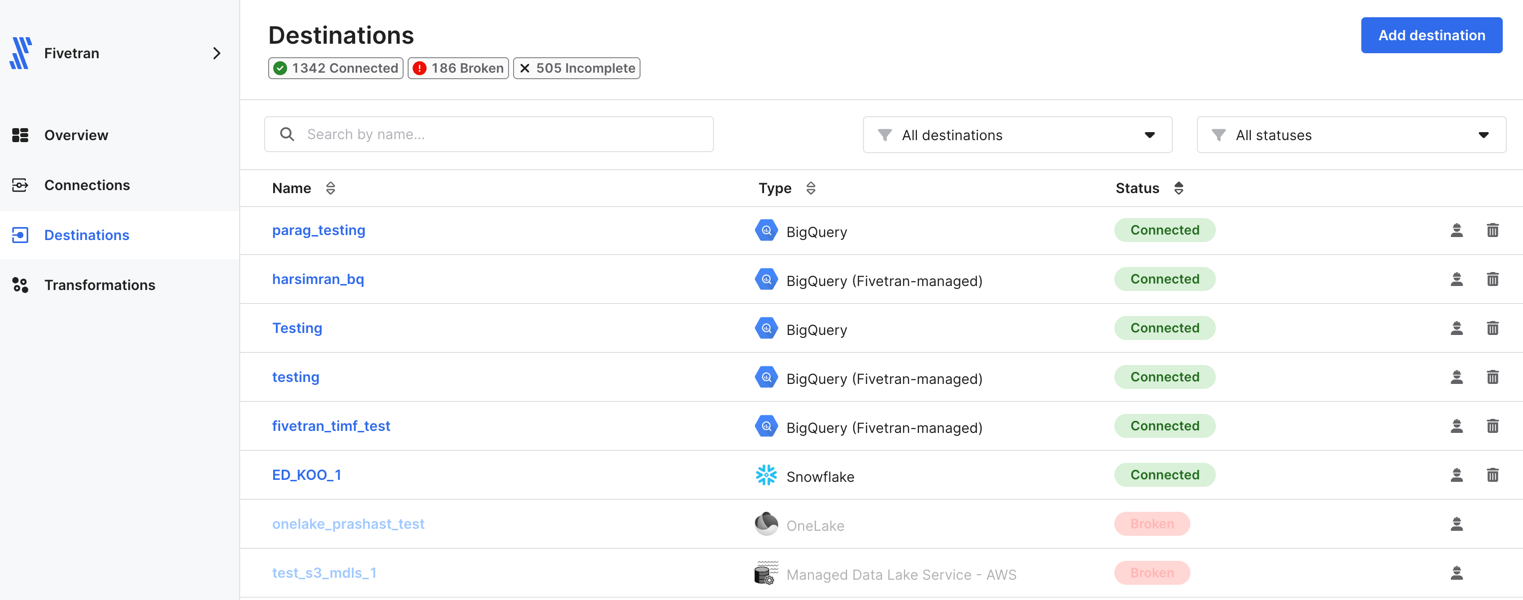The image size is (1523, 600).
Task: Open the All destinations dropdown
Action: (1017, 135)
